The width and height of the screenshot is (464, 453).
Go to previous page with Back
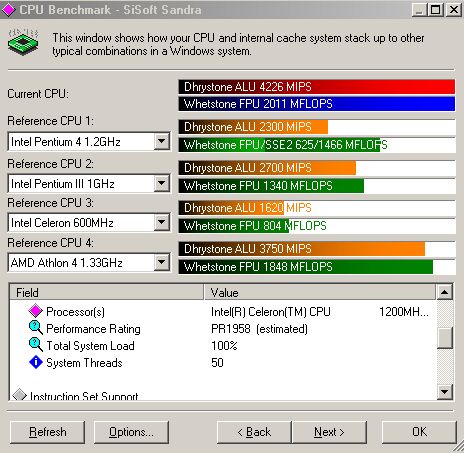pyautogui.click(x=254, y=432)
